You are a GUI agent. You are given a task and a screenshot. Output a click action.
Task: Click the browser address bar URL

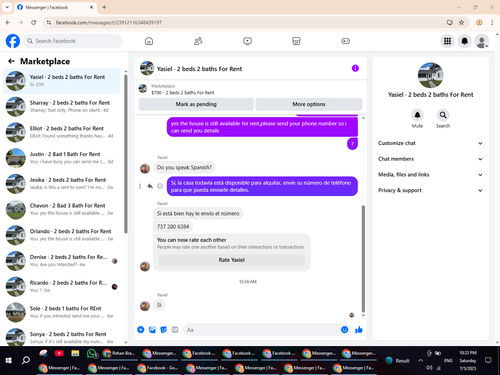click(109, 22)
